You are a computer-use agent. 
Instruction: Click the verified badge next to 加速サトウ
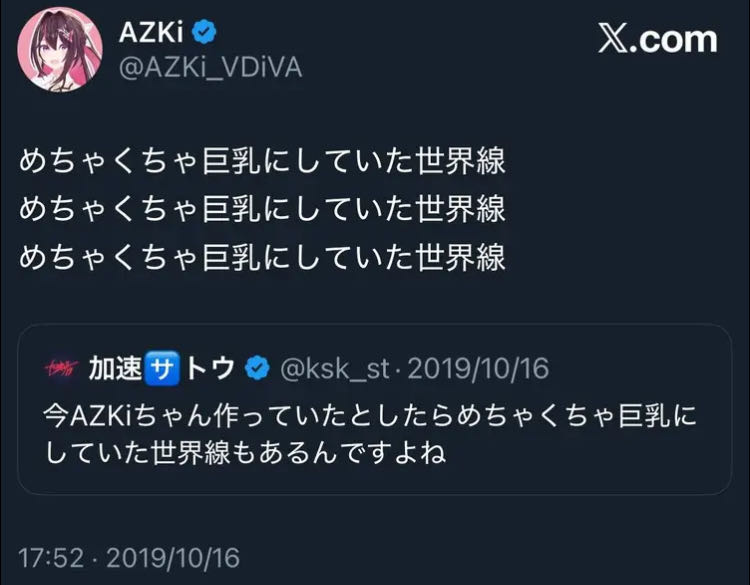(257, 369)
